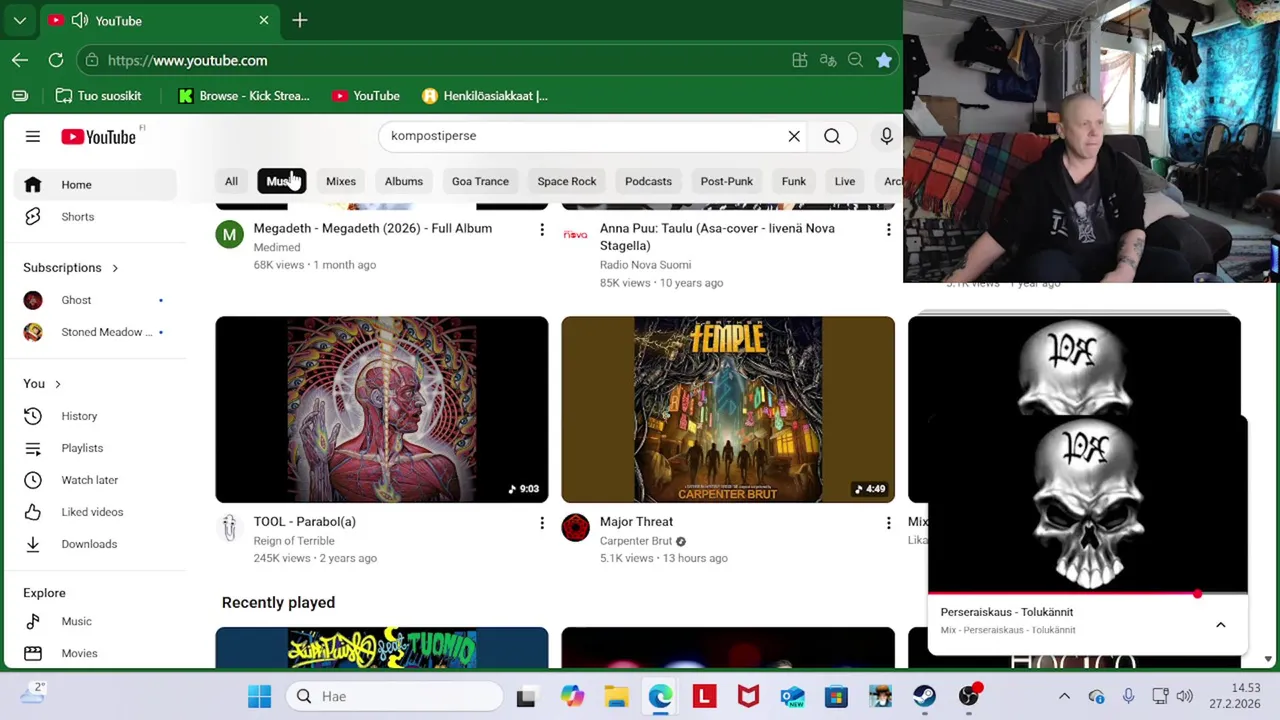1280x720 pixels.
Task: Select the Albums filter chip
Action: pos(404,181)
